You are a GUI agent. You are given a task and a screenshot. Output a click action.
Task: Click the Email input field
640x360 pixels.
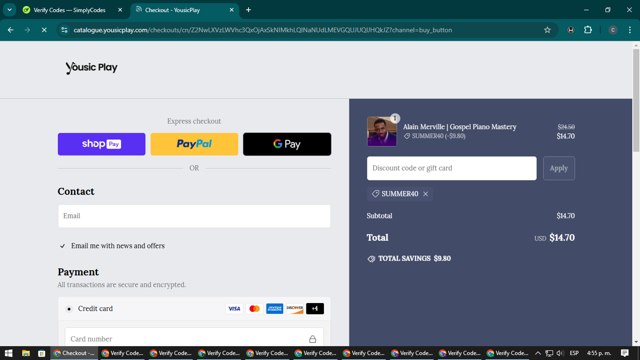(x=194, y=216)
